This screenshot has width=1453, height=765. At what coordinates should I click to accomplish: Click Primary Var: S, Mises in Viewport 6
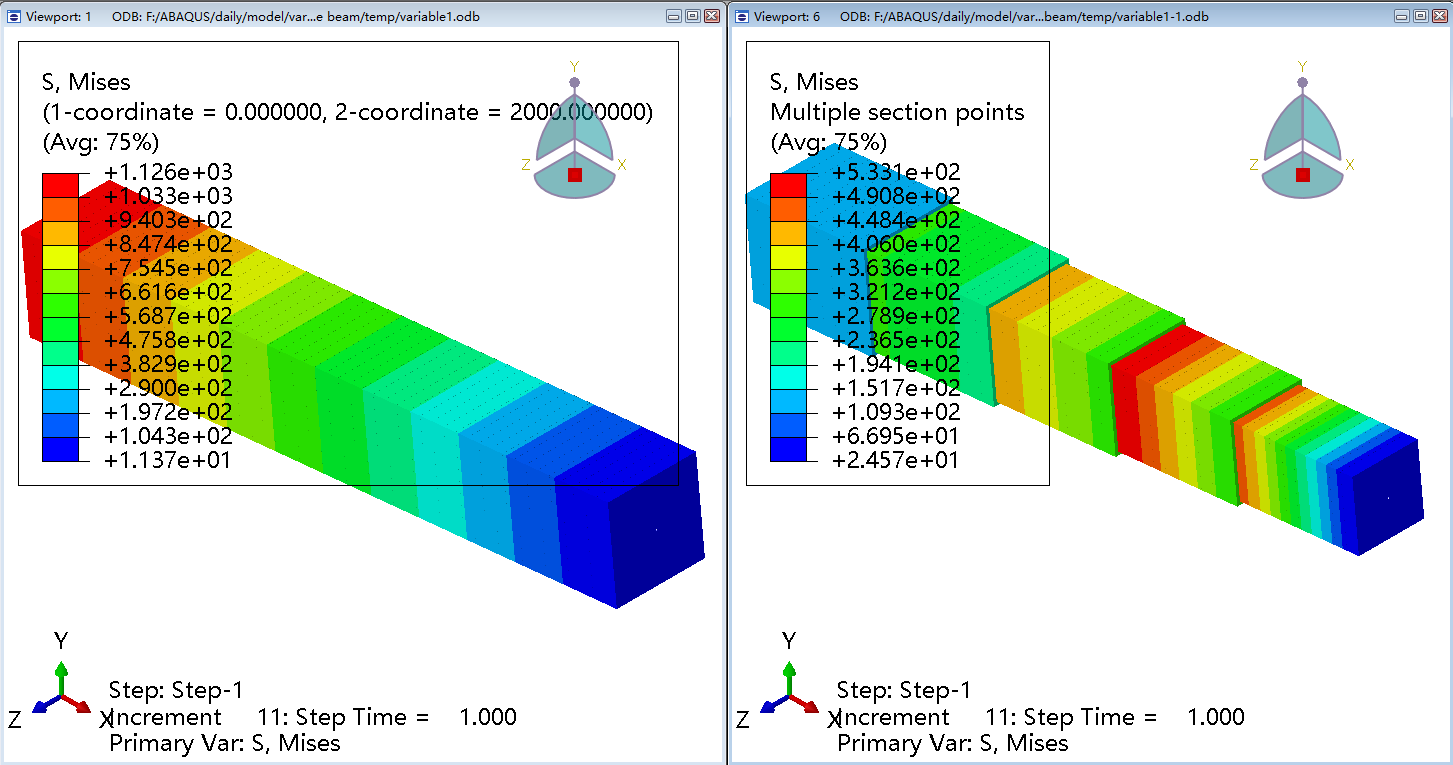click(953, 743)
